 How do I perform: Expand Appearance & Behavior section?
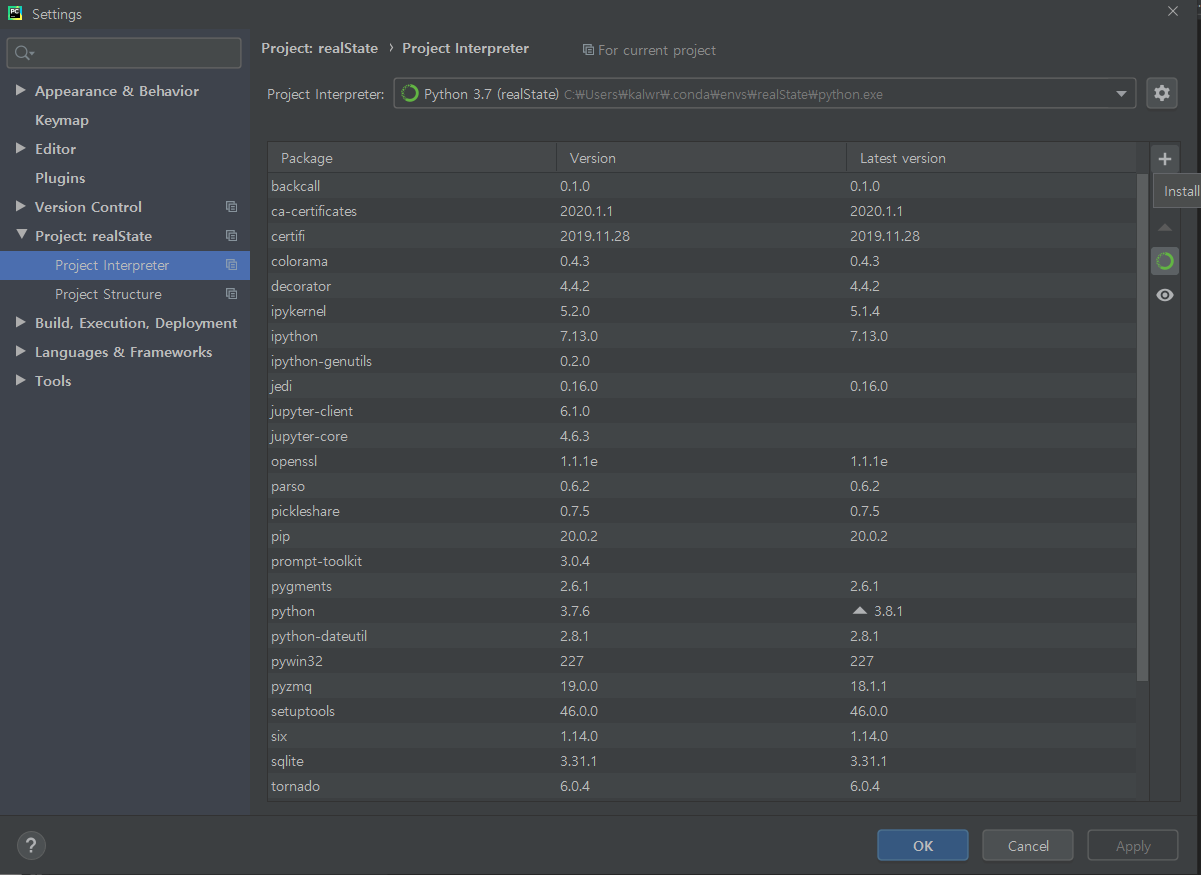[x=20, y=91]
